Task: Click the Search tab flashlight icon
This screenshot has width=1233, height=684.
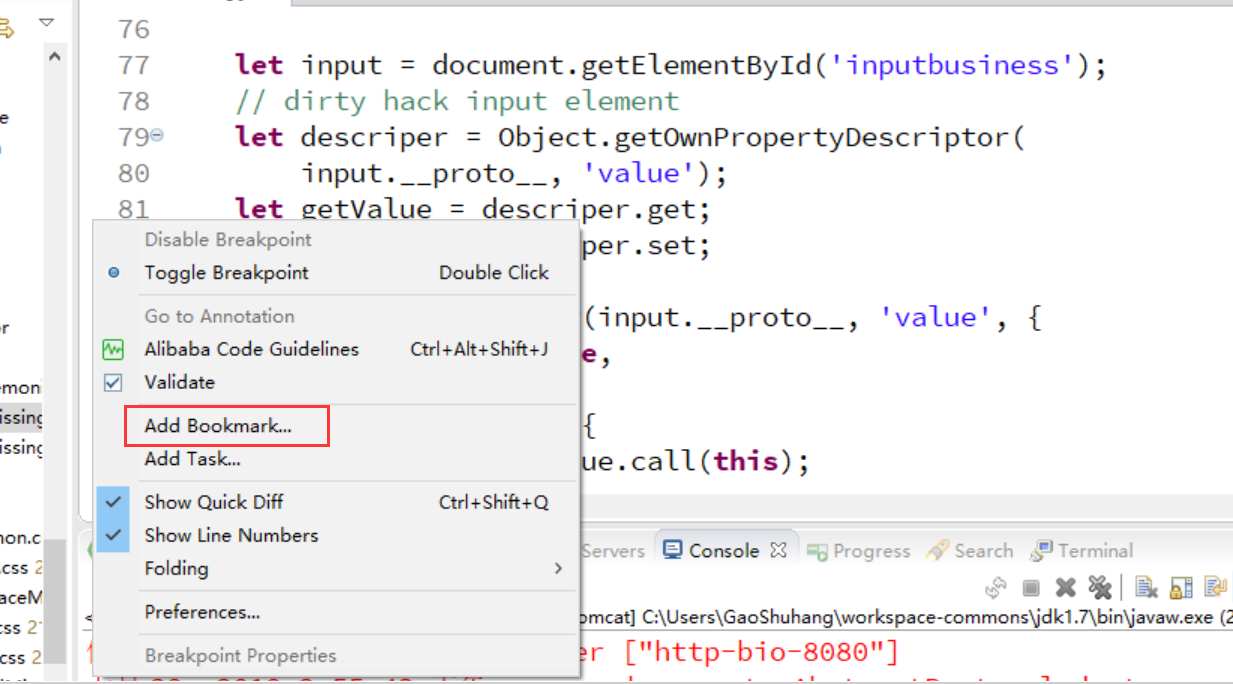Action: [937, 550]
